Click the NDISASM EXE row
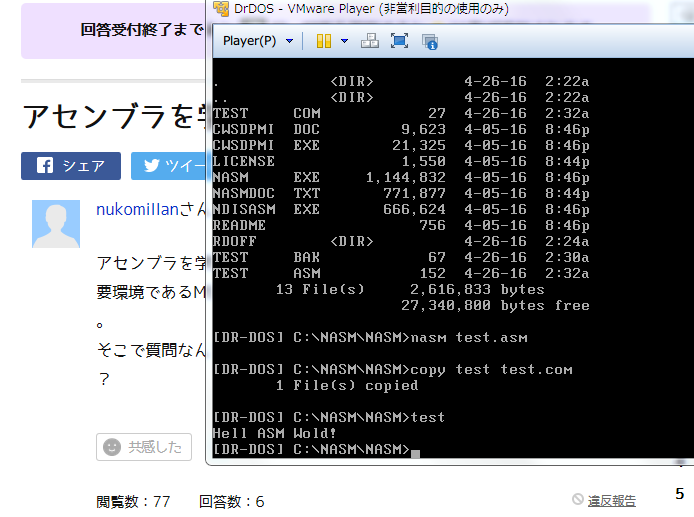This screenshot has height=517, width=694. [401, 209]
